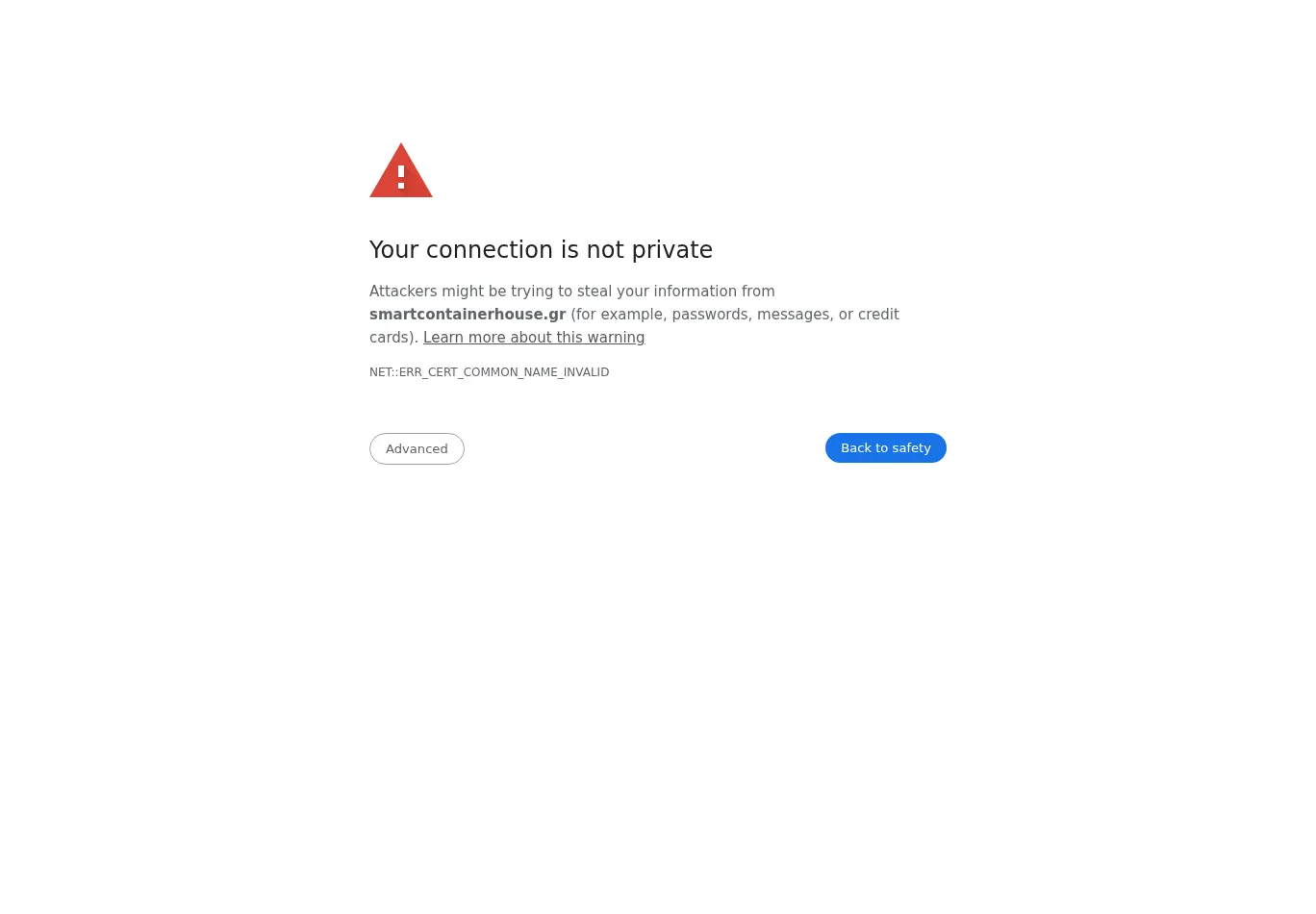The width and height of the screenshot is (1316, 914).
Task: Expand details via the Advanced button
Action: (x=417, y=448)
